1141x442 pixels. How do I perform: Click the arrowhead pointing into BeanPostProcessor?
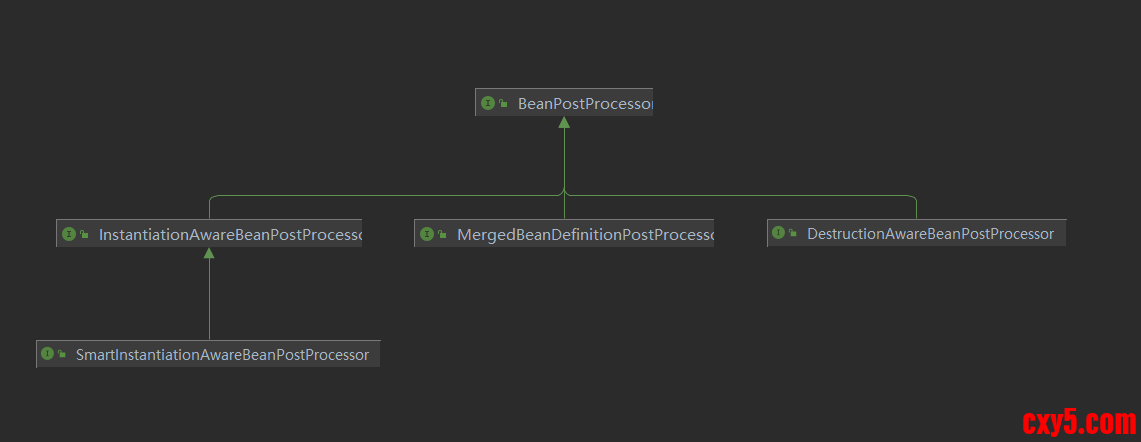point(564,123)
